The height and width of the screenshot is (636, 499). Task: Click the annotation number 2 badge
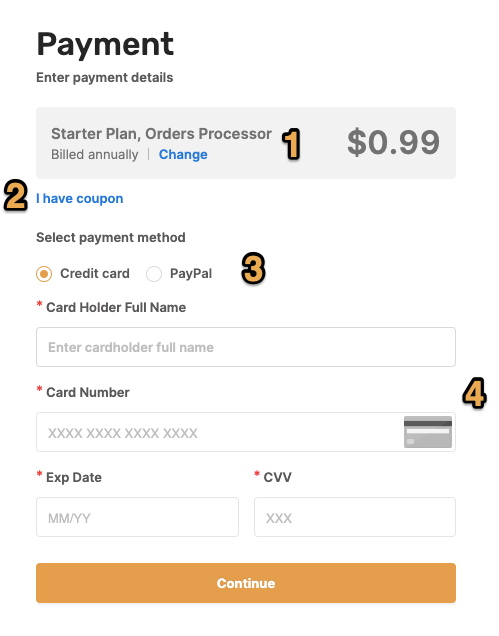coord(15,196)
